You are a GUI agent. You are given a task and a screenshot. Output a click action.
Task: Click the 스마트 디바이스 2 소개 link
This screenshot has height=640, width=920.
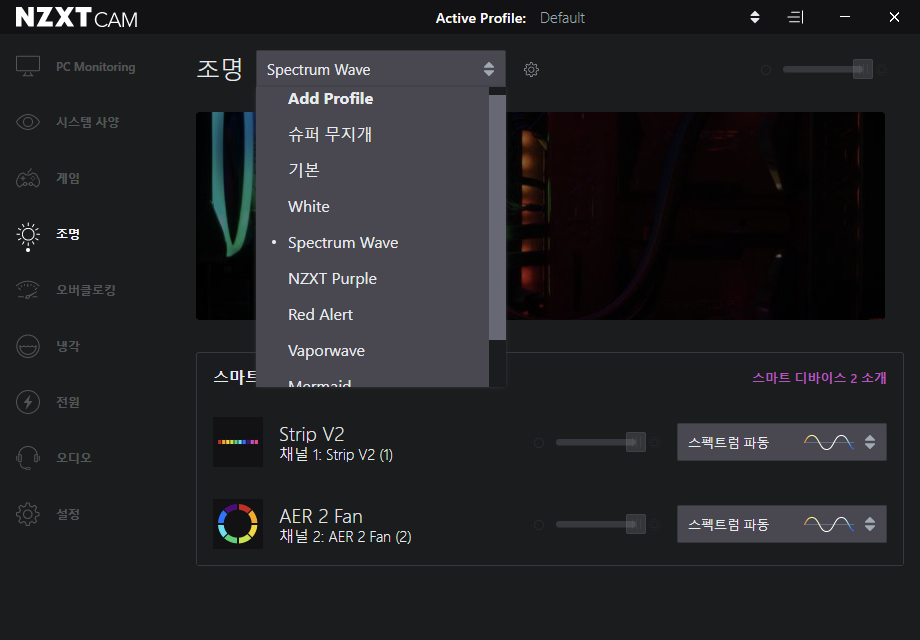819,377
